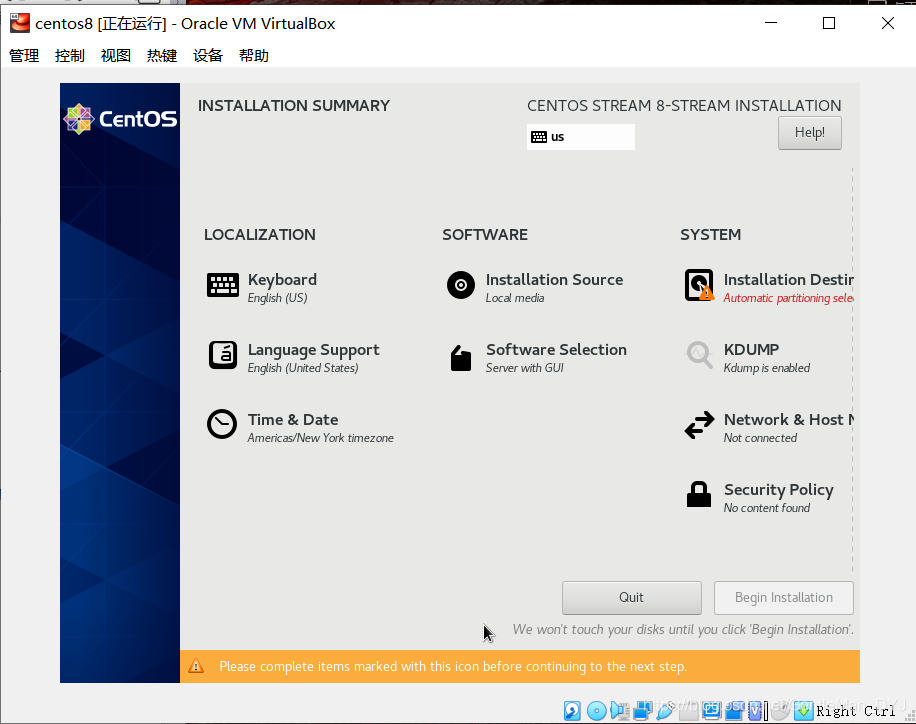The height and width of the screenshot is (724, 916).
Task: Click the CentOS logo in the sidebar
Action: pyautogui.click(x=120, y=119)
